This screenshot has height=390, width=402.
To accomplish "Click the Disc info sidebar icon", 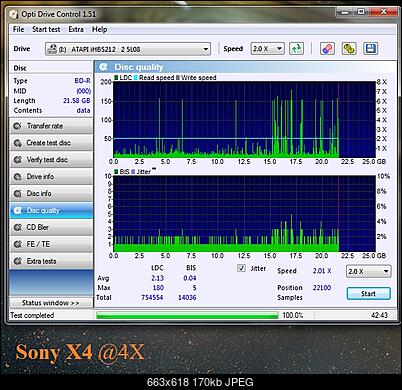I will pyautogui.click(x=17, y=194).
